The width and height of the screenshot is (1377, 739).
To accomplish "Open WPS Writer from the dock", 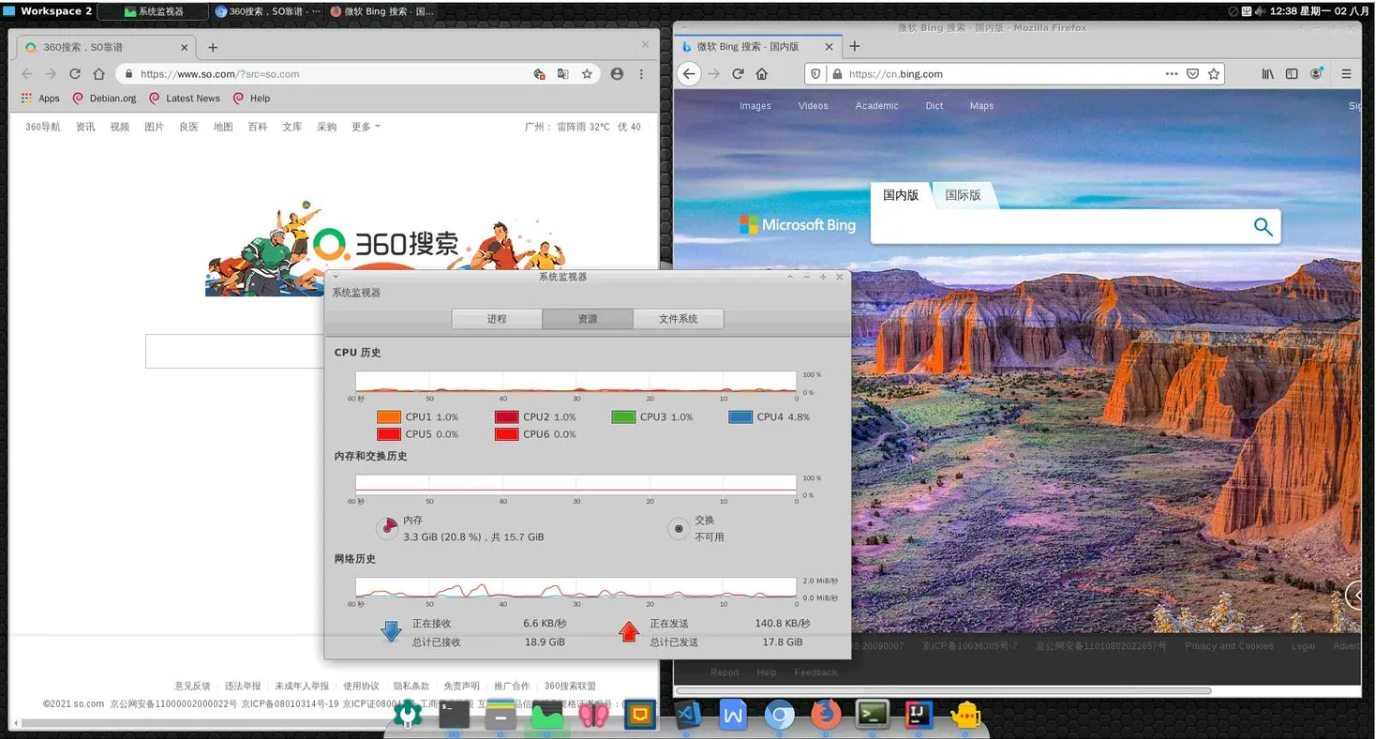I will (x=732, y=714).
